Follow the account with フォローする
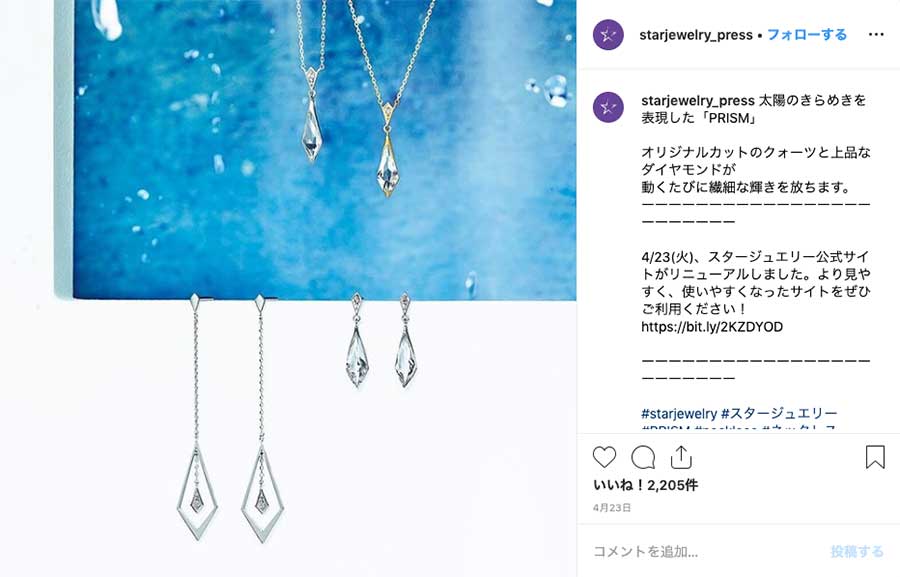Image resolution: width=900 pixels, height=577 pixels. 807,35
